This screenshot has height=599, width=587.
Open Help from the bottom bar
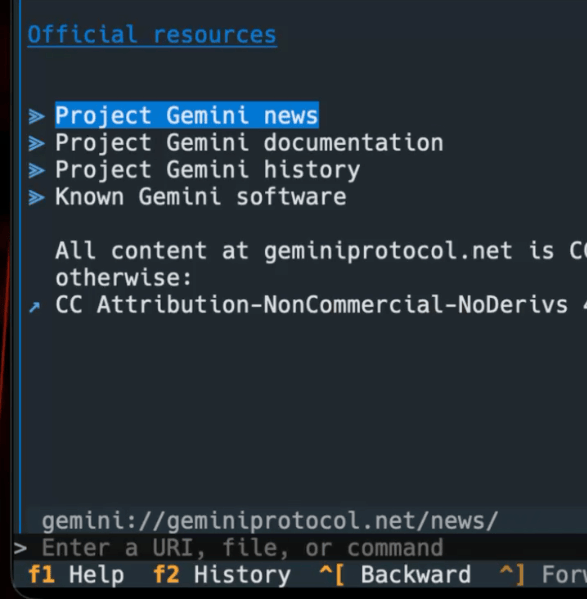point(97,575)
